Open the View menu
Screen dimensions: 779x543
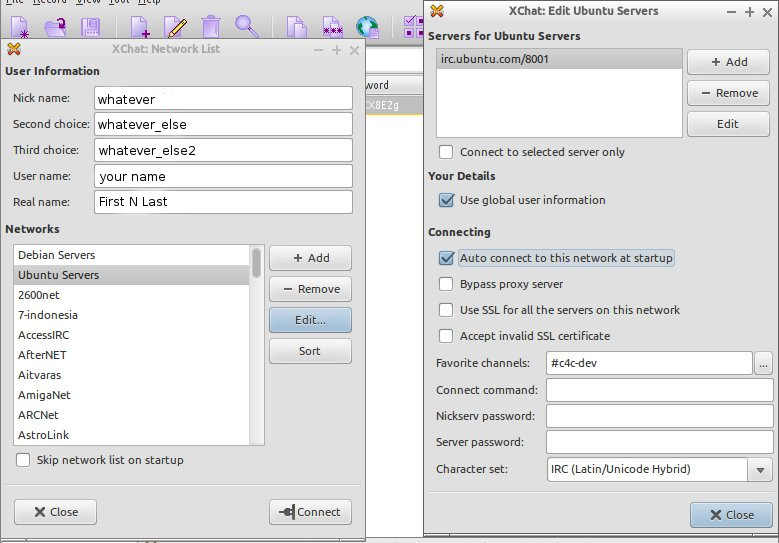88,2
